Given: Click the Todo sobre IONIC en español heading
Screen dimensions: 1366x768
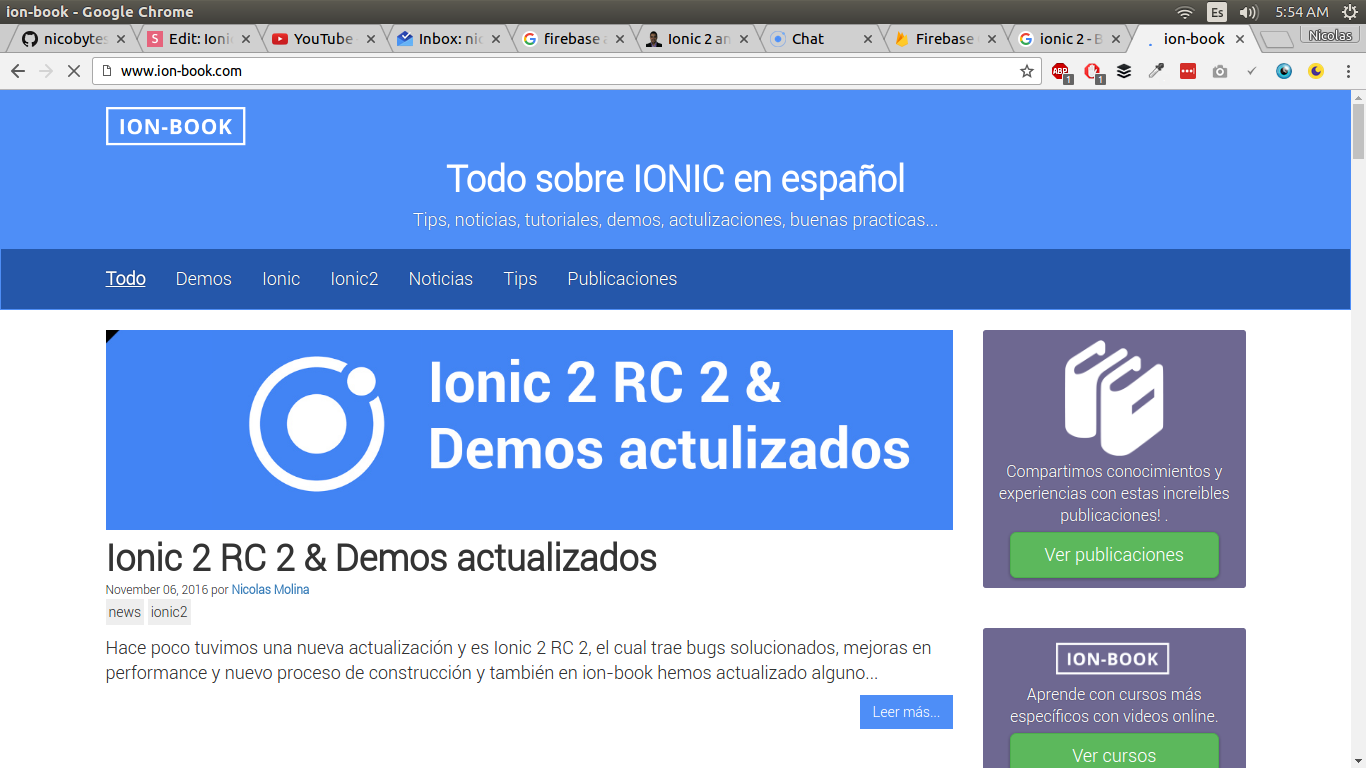Looking at the screenshot, I should [x=675, y=179].
